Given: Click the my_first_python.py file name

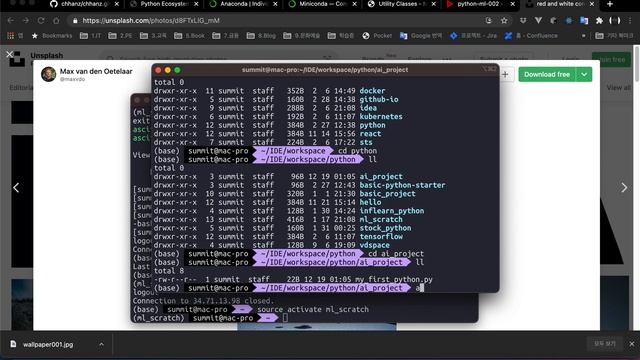Looking at the screenshot, I should click(x=393, y=279).
